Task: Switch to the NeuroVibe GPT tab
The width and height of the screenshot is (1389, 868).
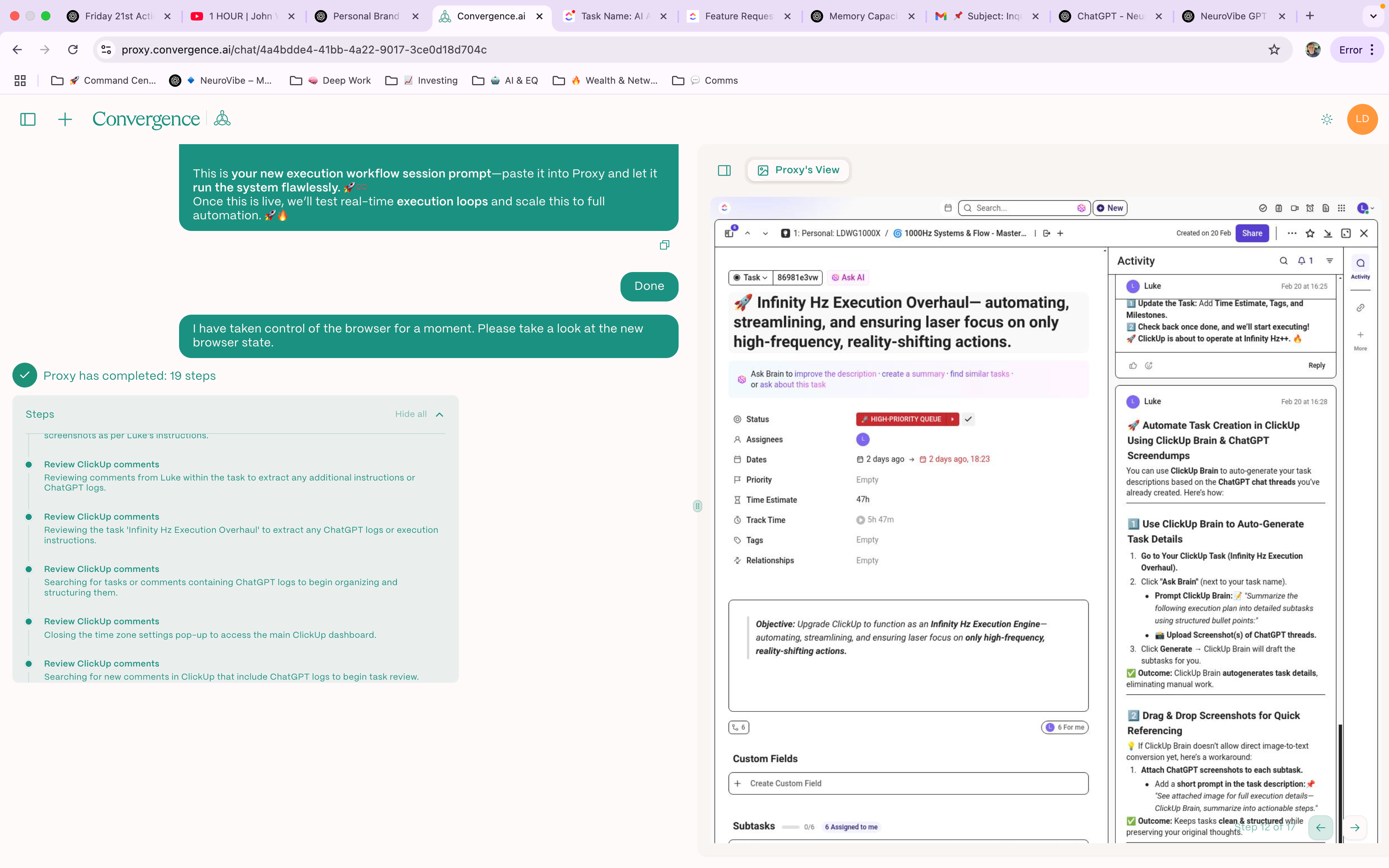Action: click(x=1234, y=16)
